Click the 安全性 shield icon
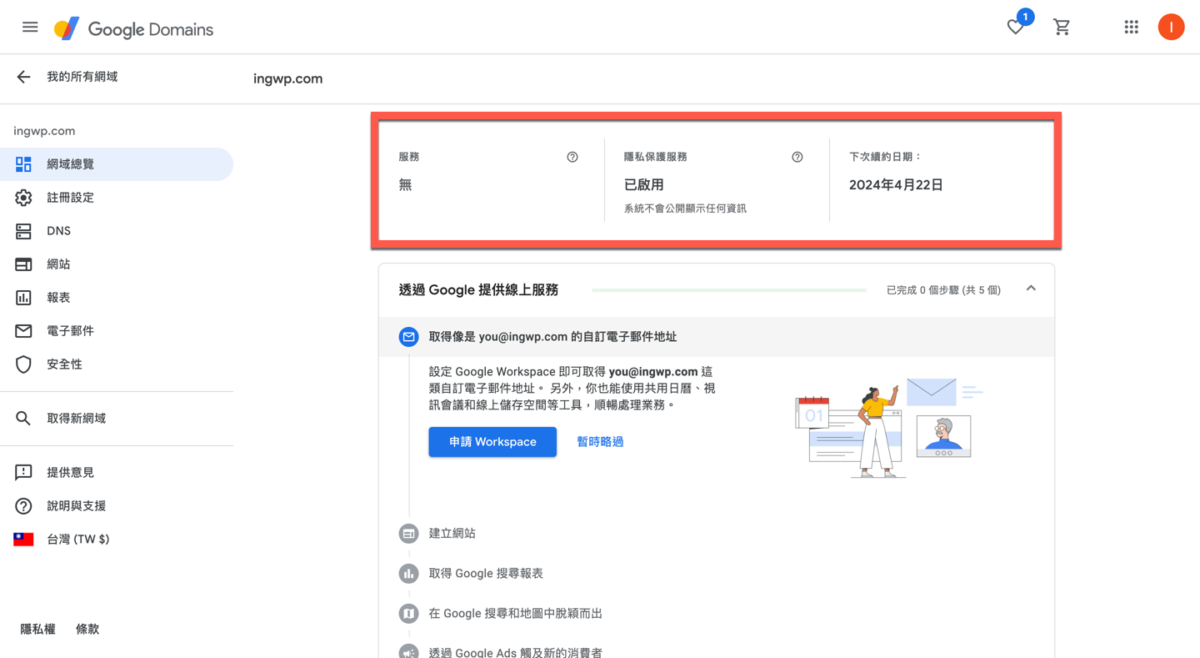Image resolution: width=1200 pixels, height=658 pixels. click(x=23, y=364)
